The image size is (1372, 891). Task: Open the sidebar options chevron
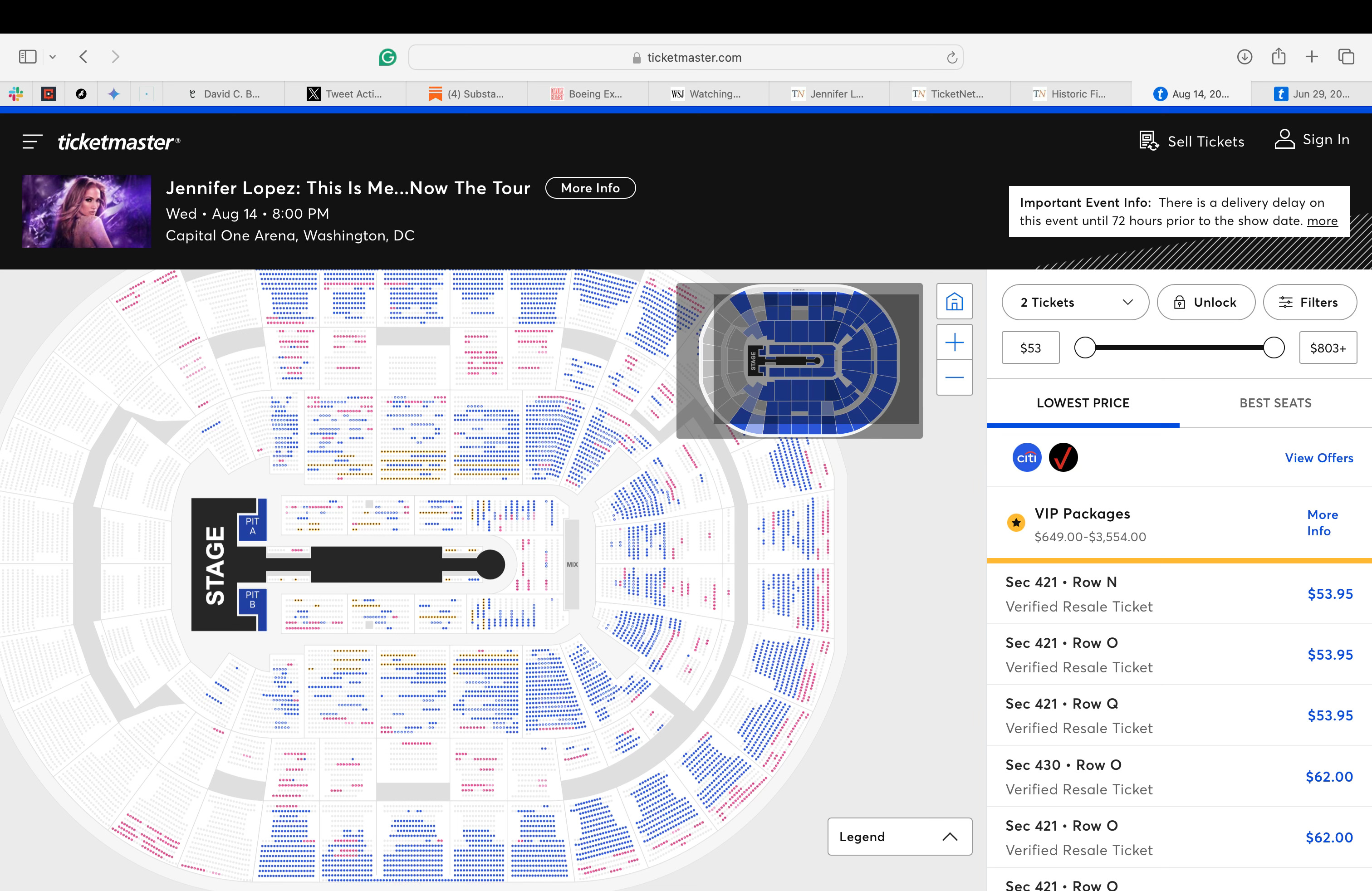pyautogui.click(x=53, y=57)
